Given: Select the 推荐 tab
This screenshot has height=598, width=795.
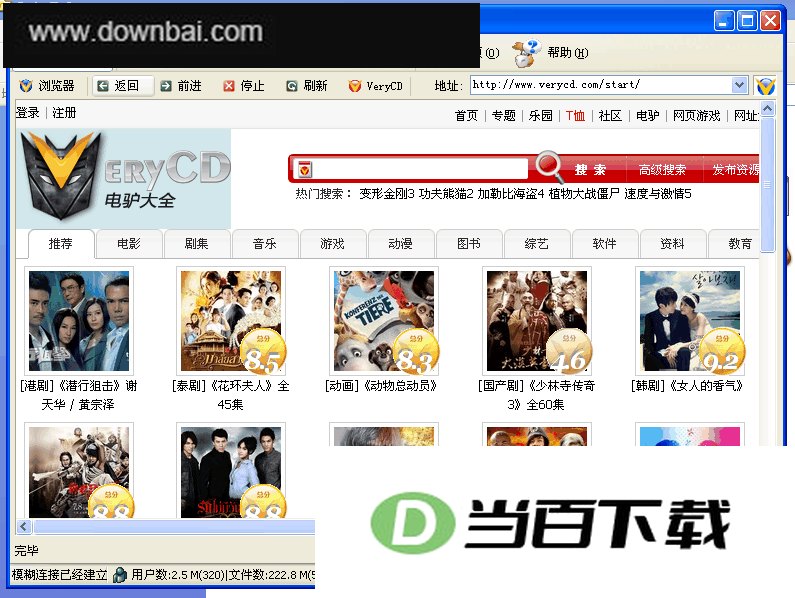Looking at the screenshot, I should (x=61, y=244).
